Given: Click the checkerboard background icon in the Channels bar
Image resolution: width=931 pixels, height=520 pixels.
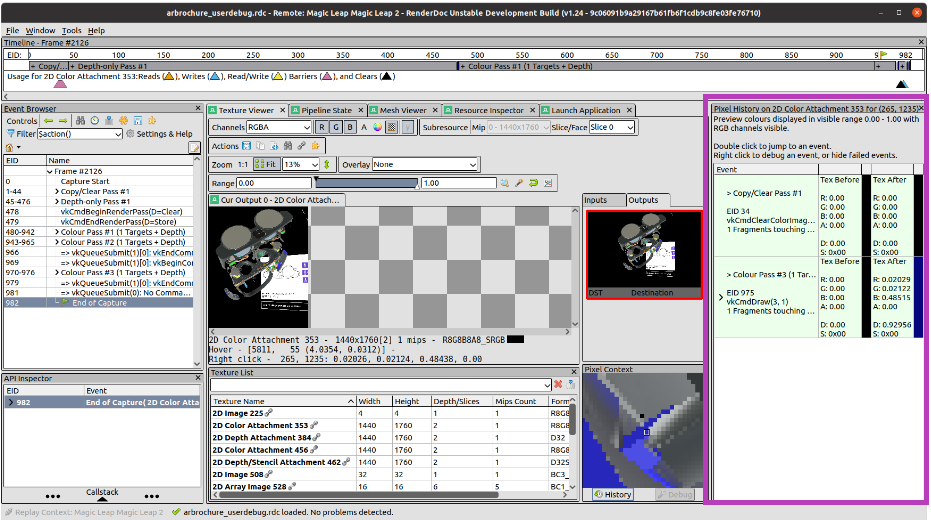Looking at the screenshot, I should 392,127.
